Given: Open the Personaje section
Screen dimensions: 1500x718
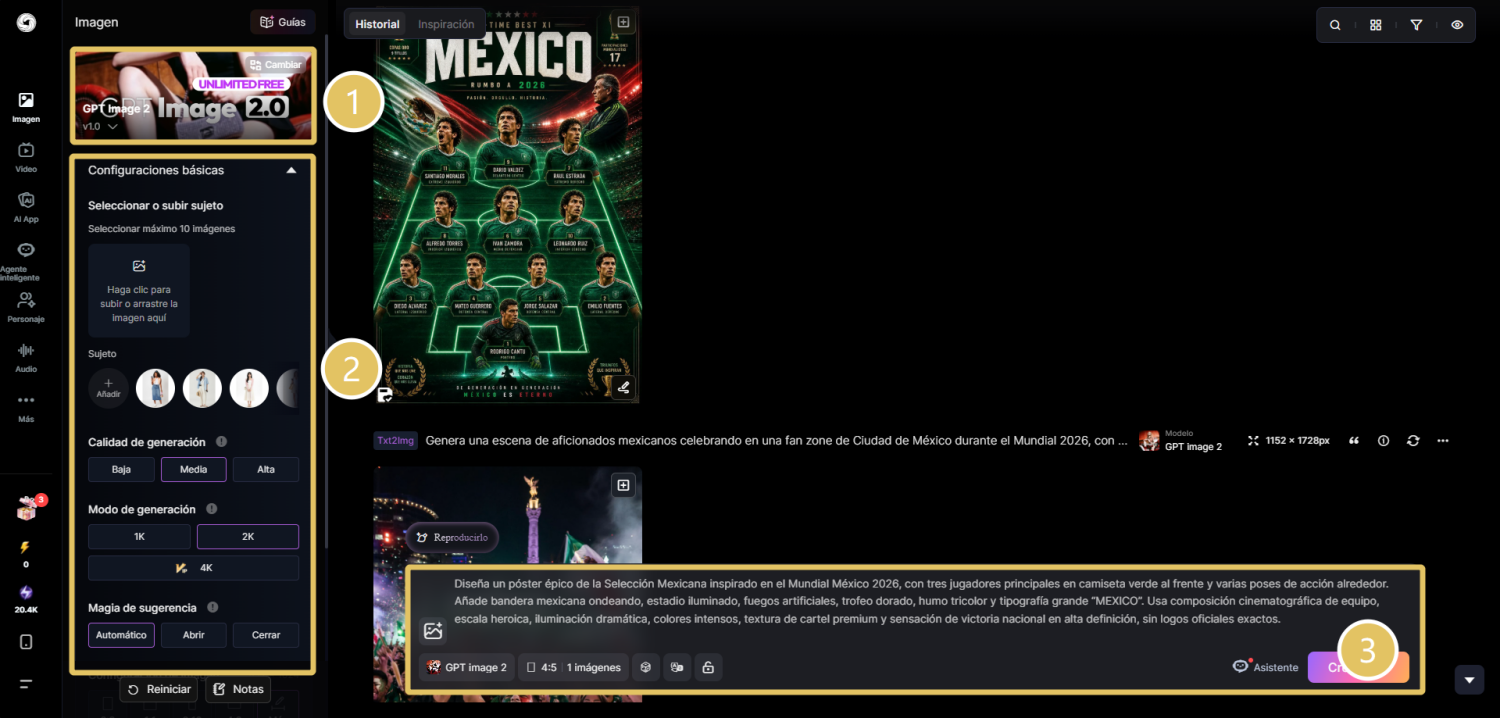Looking at the screenshot, I should point(26,307).
